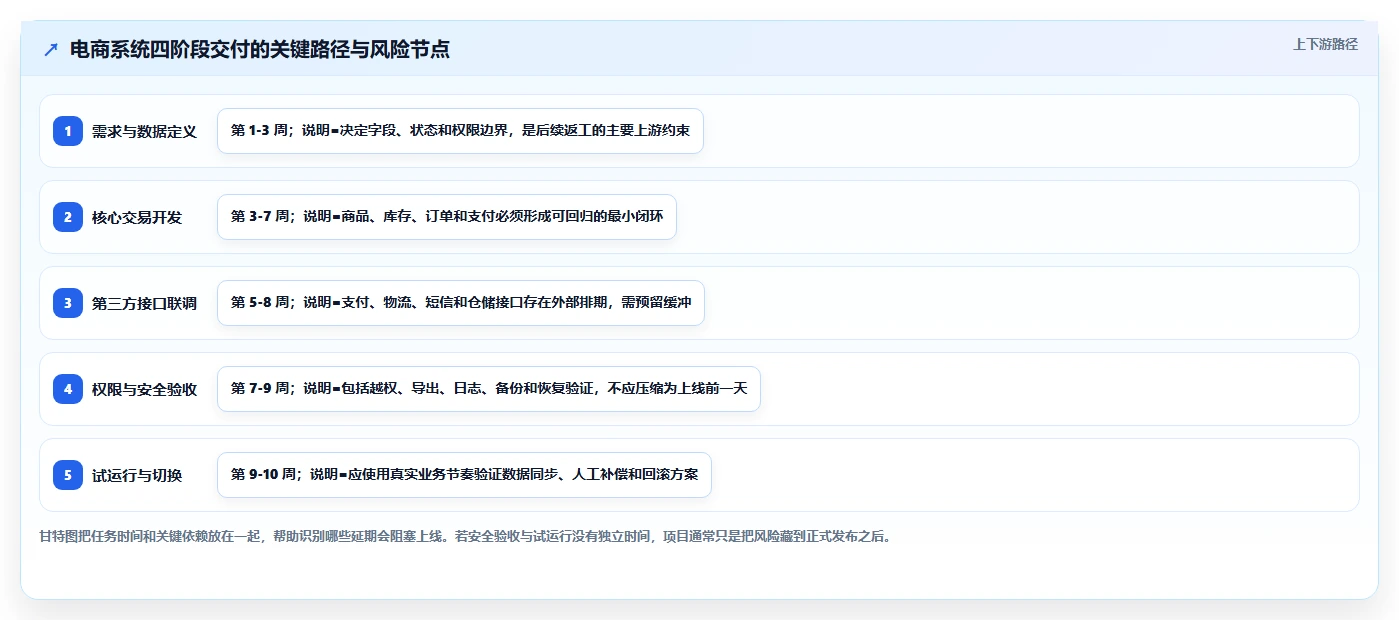Click the 需求与数据定义 stage label

point(144,131)
